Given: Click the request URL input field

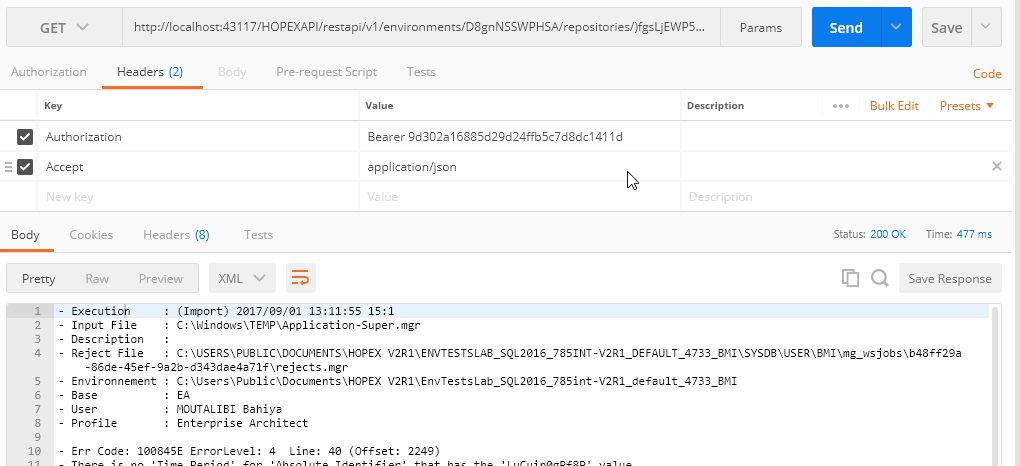Looking at the screenshot, I should point(420,28).
